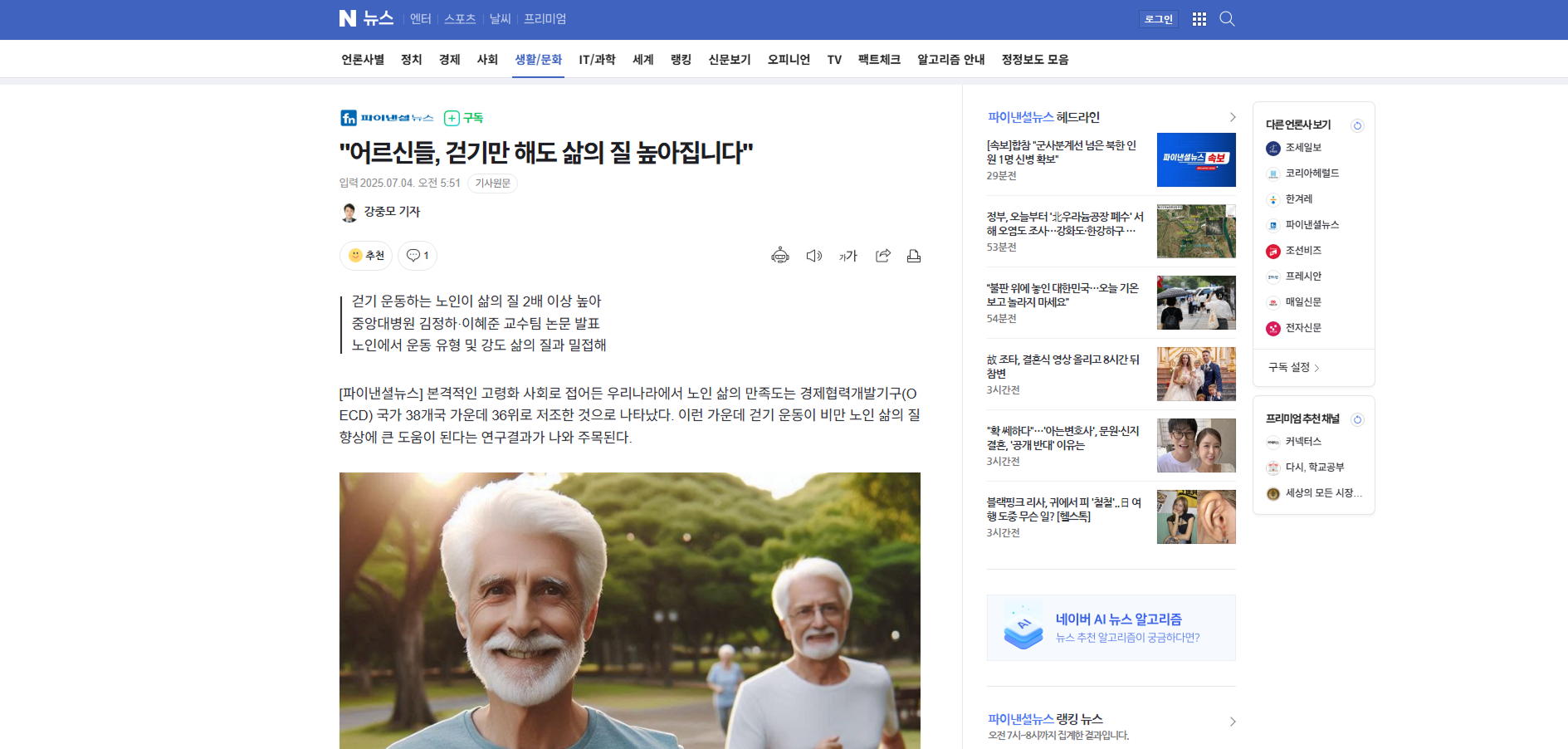Open 구독 설정 subscription settings
1568x749 pixels.
pos(1293,367)
